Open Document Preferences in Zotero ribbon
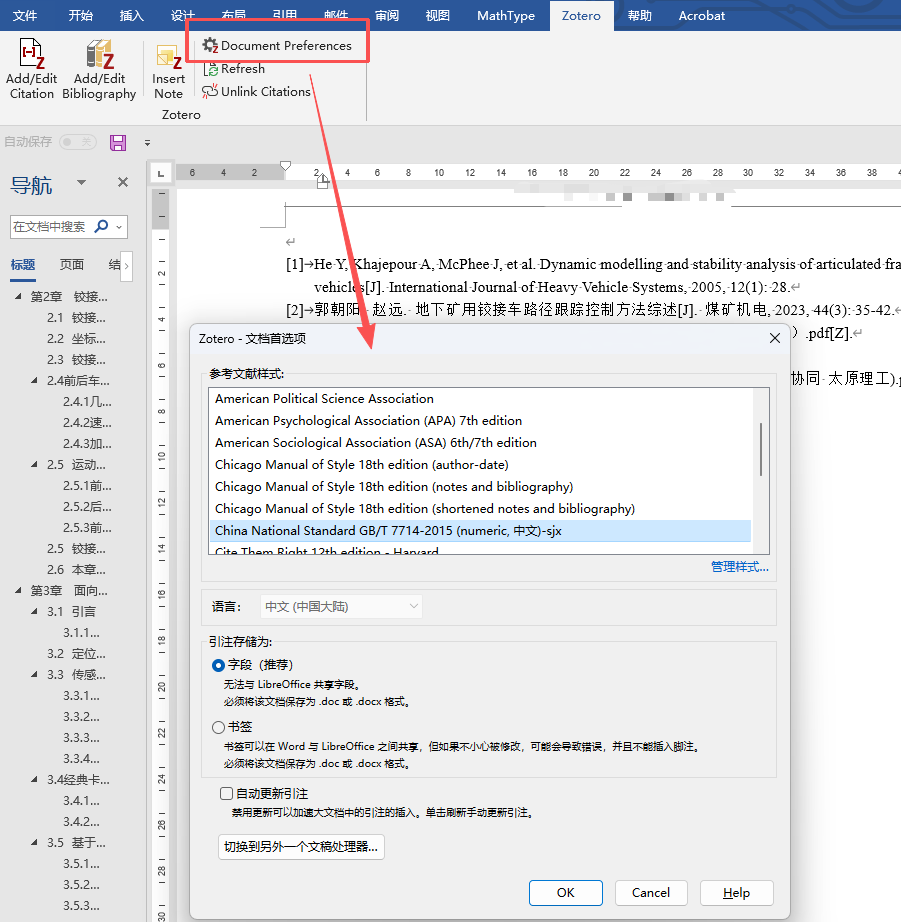The image size is (901, 922). tap(277, 45)
